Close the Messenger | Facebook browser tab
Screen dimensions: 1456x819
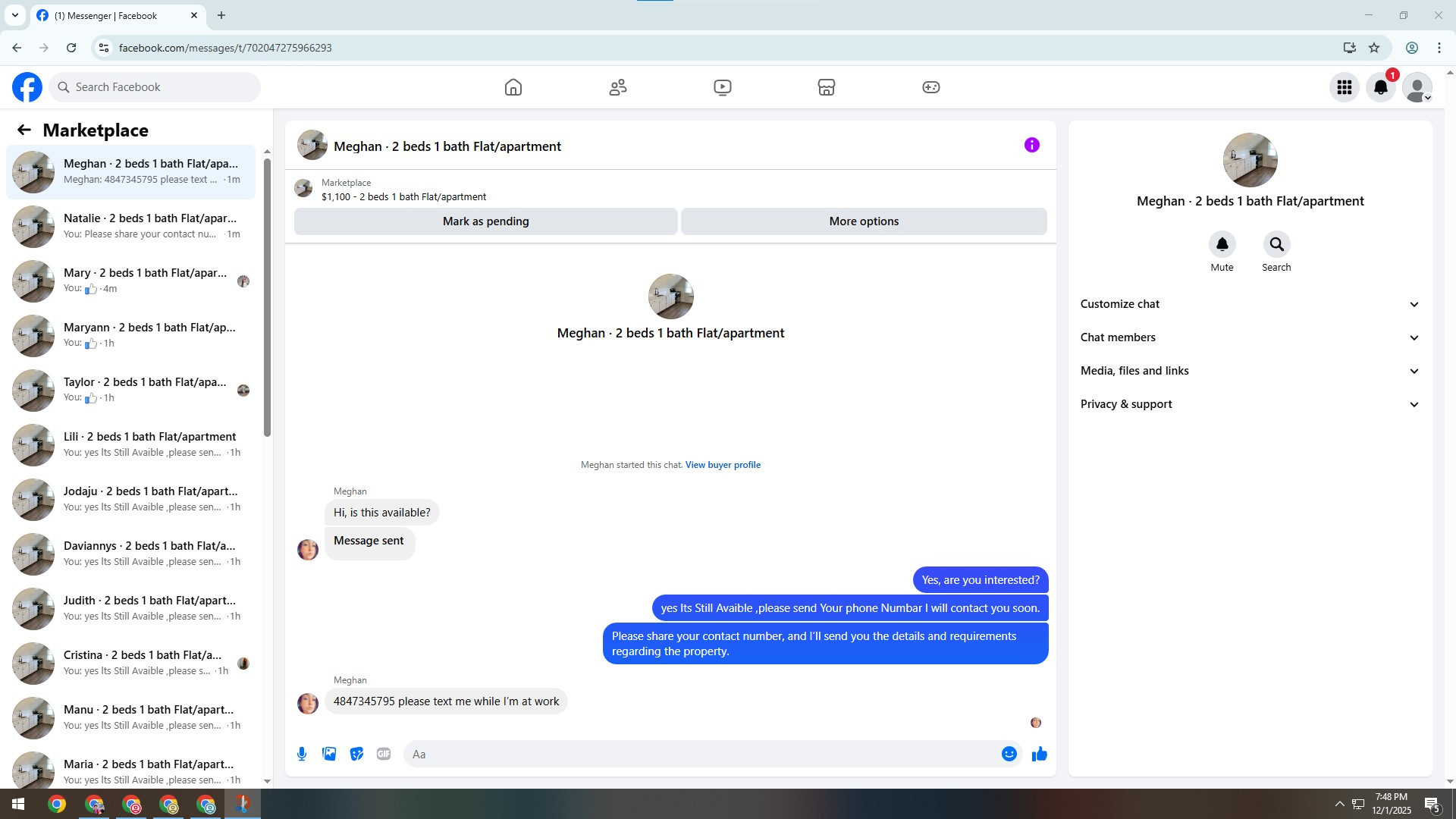194,15
